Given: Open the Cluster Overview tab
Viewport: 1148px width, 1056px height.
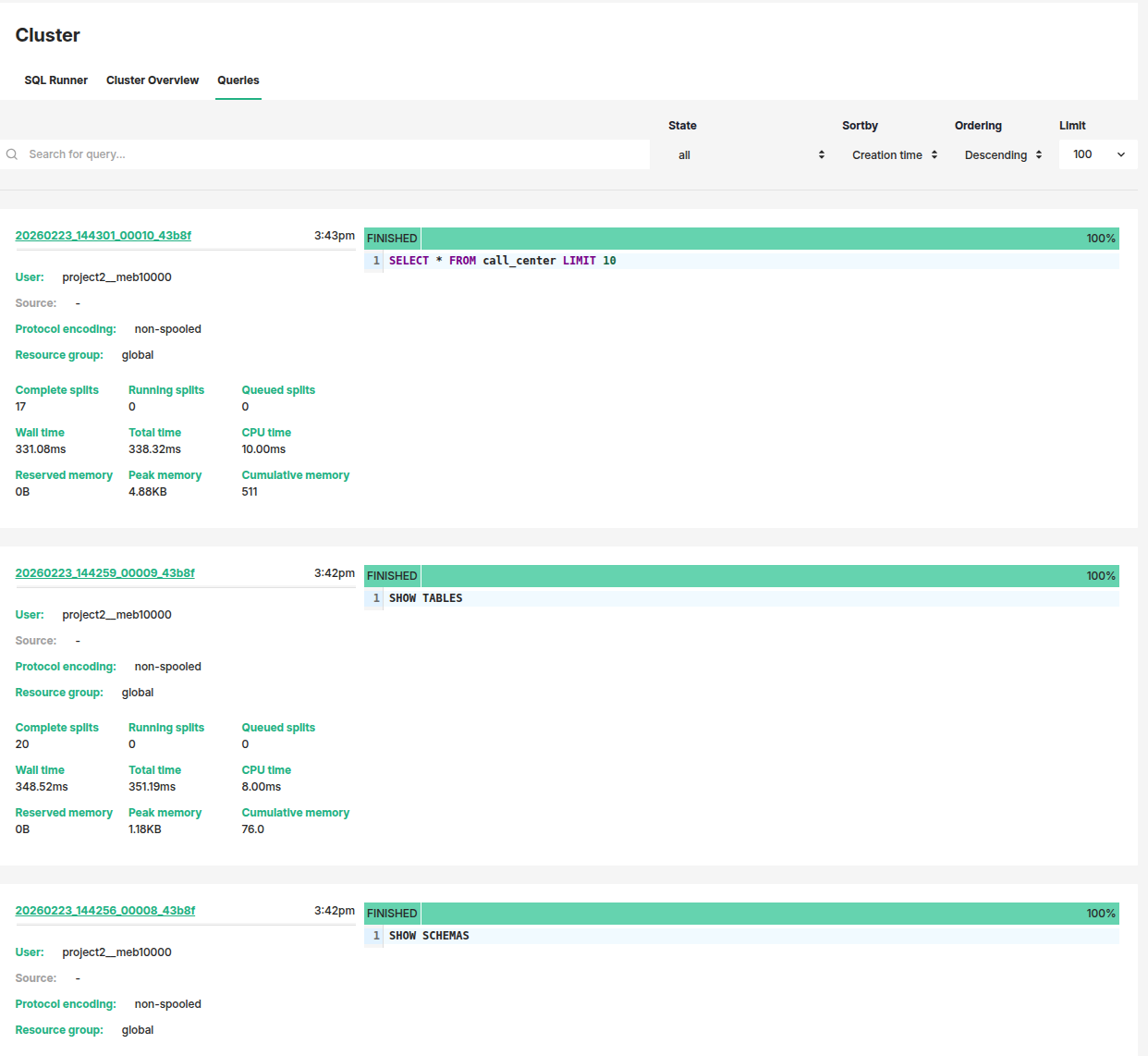Looking at the screenshot, I should point(153,80).
